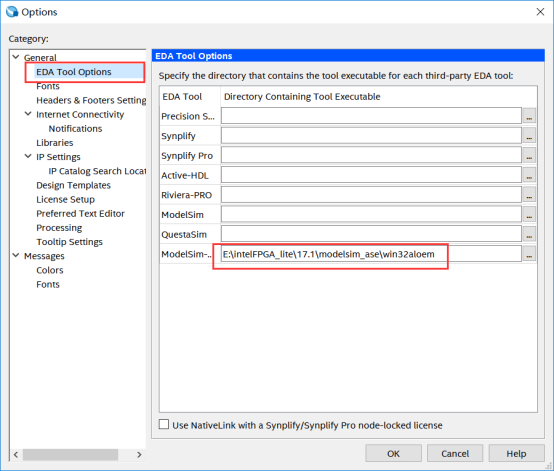Open Colors under Messages

point(50,270)
